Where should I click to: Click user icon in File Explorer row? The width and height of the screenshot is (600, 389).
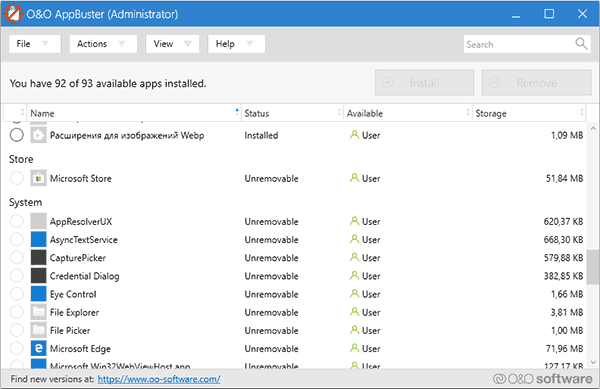(354, 312)
